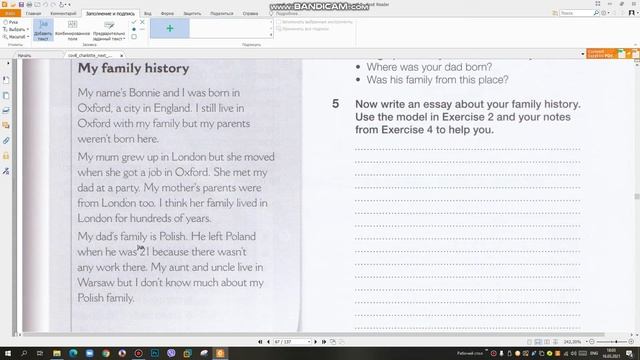Select the checkmark fill symbol
The width and height of the screenshot is (640, 360).
134,22
